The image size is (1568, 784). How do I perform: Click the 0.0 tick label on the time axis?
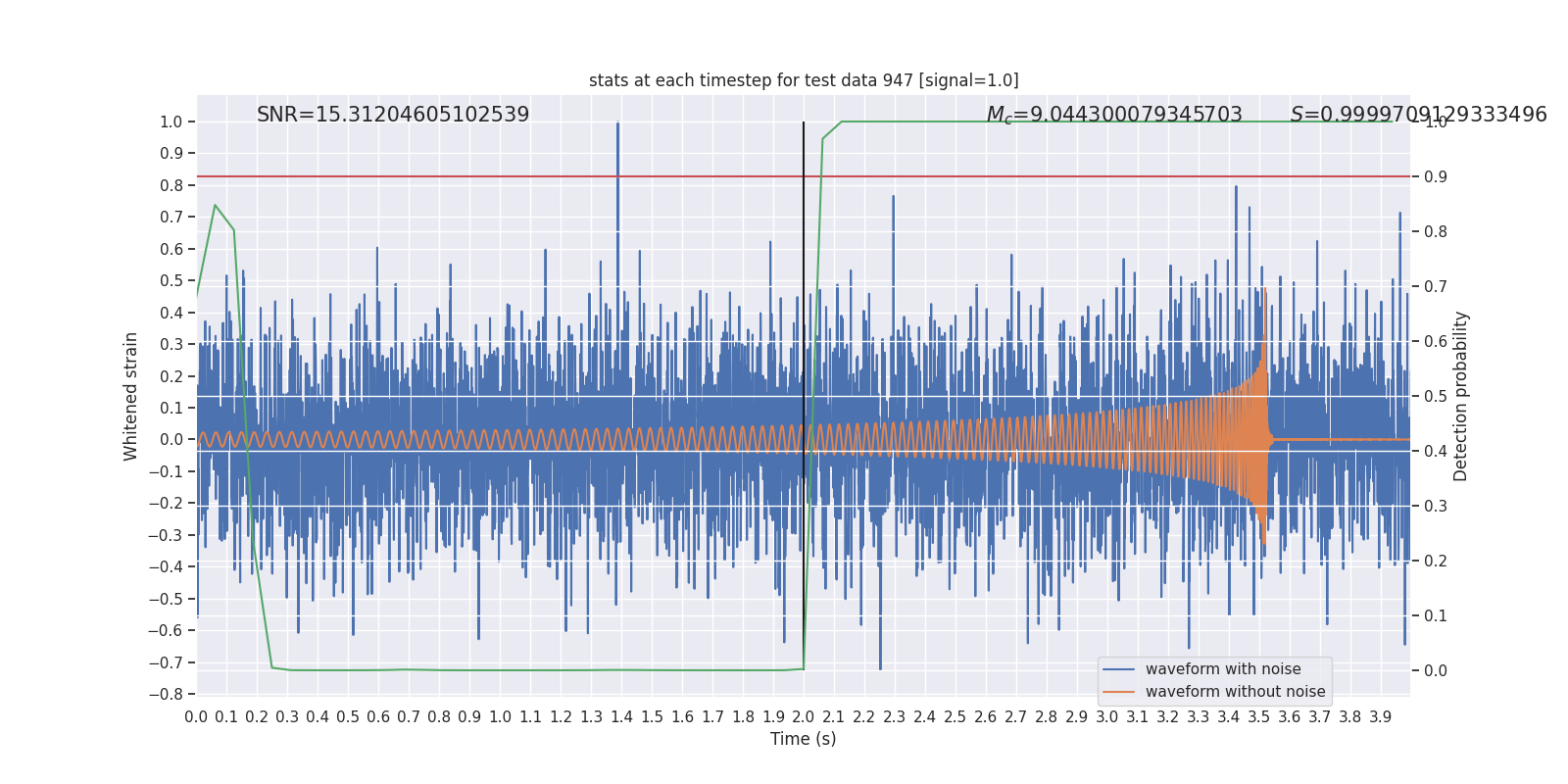[x=196, y=717]
